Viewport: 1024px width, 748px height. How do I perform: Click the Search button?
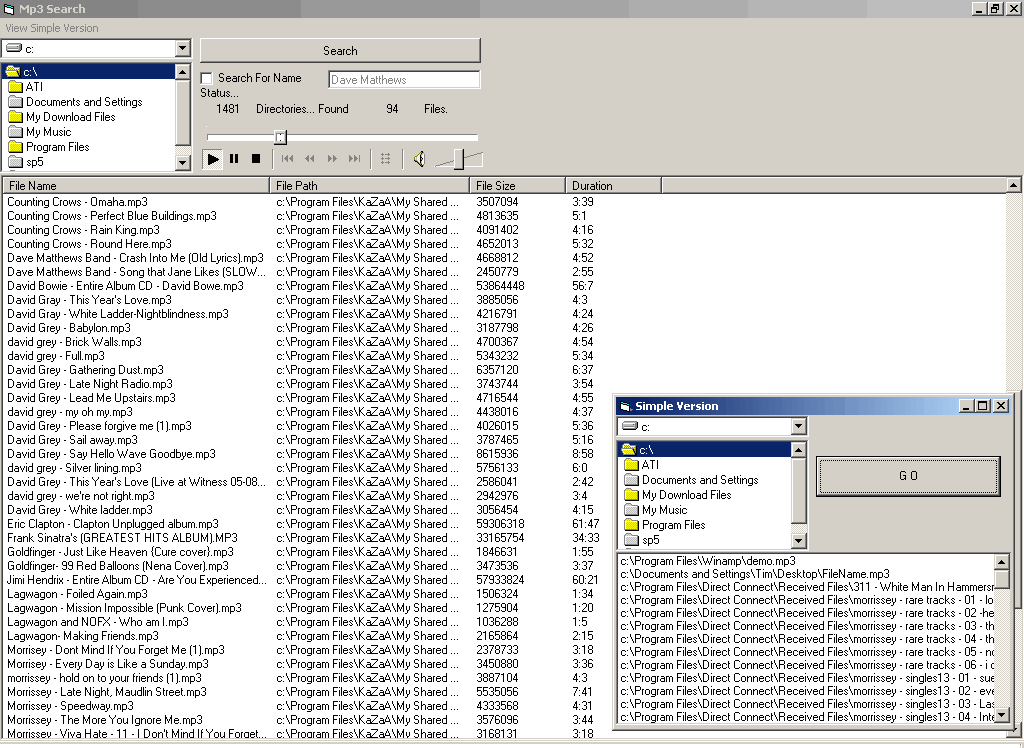click(x=340, y=51)
